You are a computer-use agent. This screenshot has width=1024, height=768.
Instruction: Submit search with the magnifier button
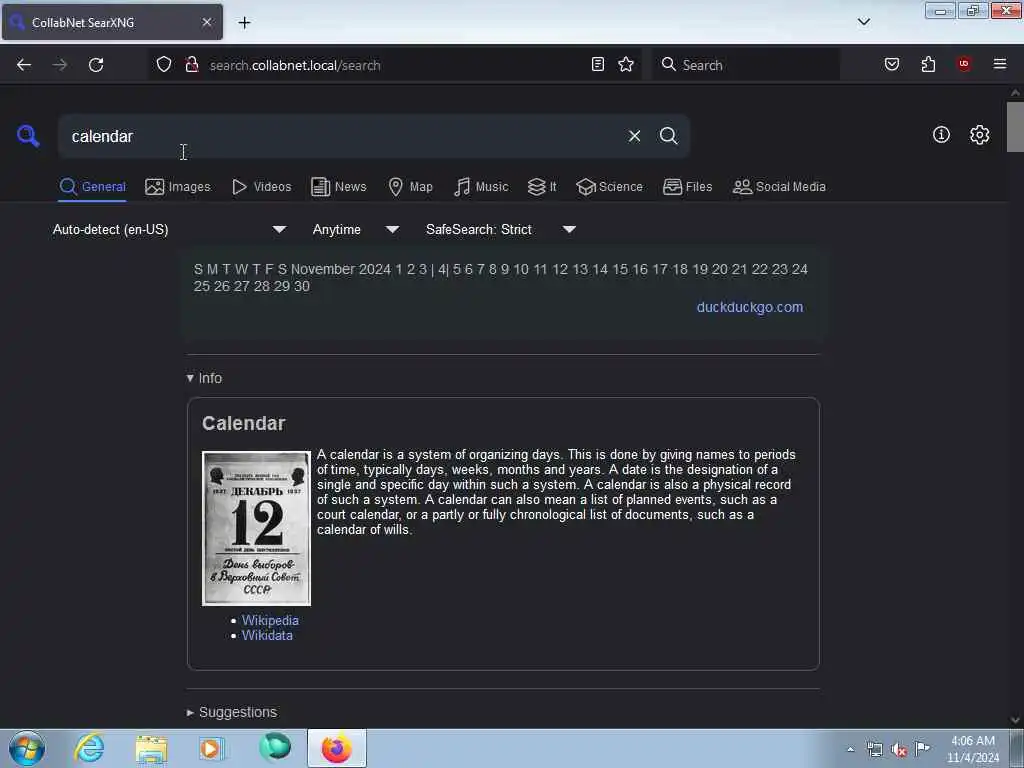(668, 136)
